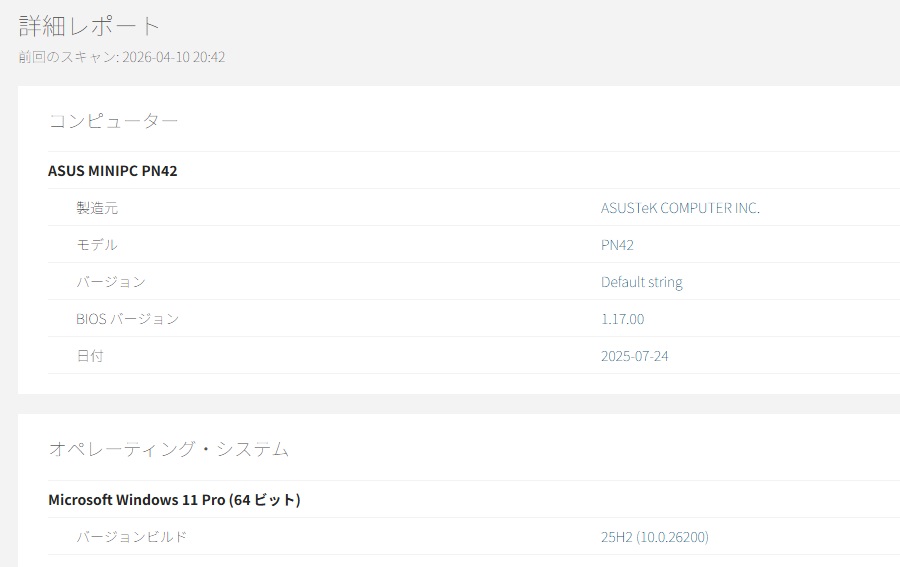Click the build number 10.0.26200
The image size is (900, 567).
click(671, 537)
